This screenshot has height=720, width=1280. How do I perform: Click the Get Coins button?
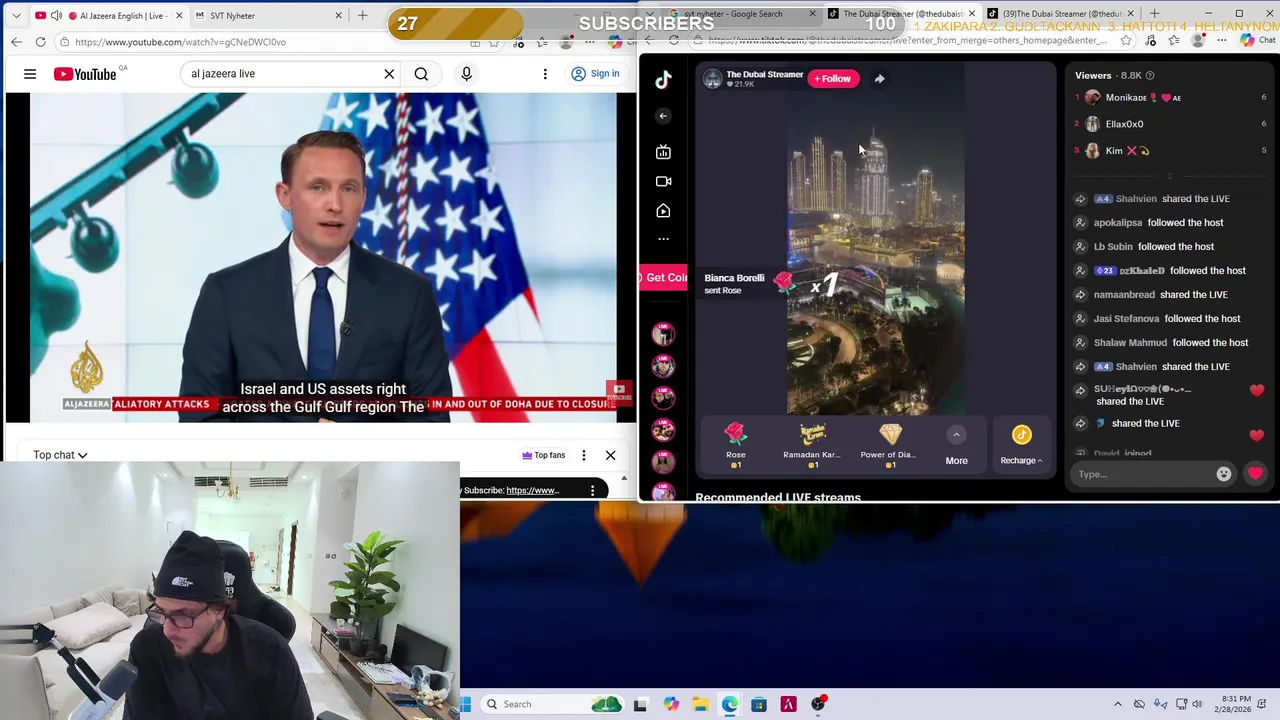664,278
